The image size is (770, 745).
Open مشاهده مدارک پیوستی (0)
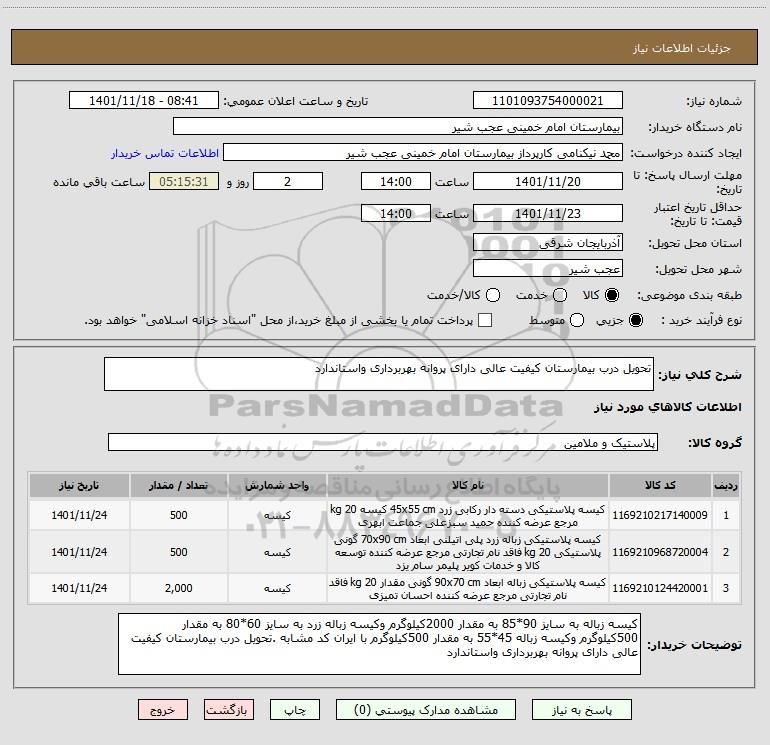[x=426, y=710]
